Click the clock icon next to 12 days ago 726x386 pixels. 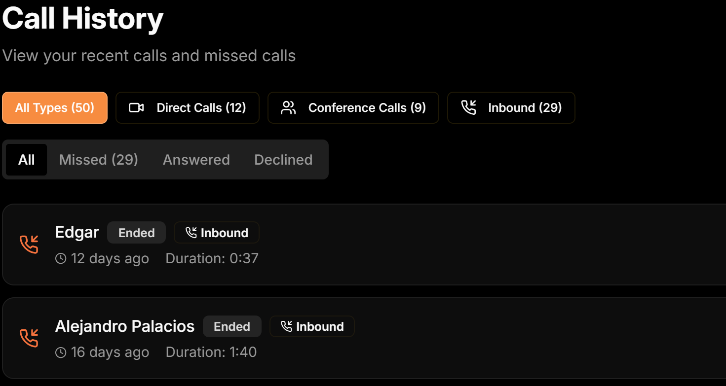[61, 258]
